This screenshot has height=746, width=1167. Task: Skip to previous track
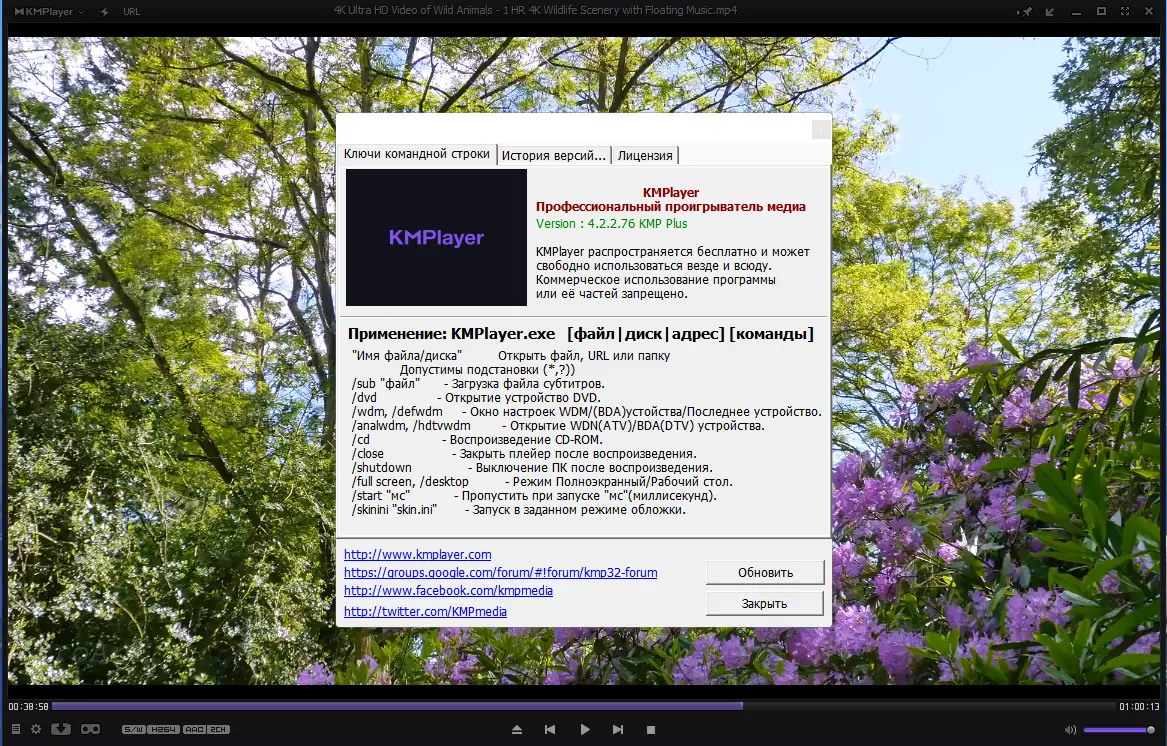[x=550, y=730]
